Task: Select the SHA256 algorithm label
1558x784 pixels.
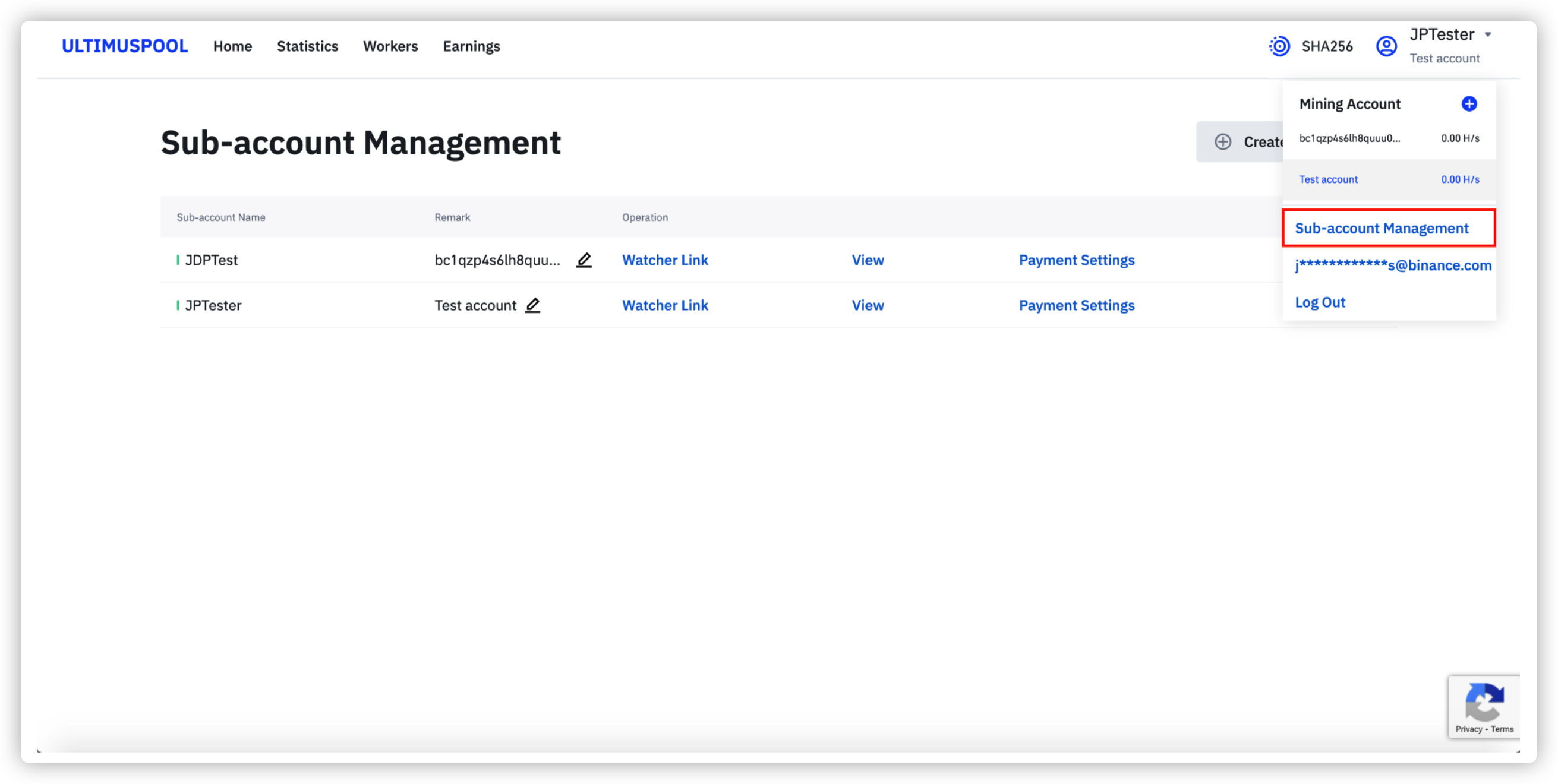Action: [x=1327, y=46]
